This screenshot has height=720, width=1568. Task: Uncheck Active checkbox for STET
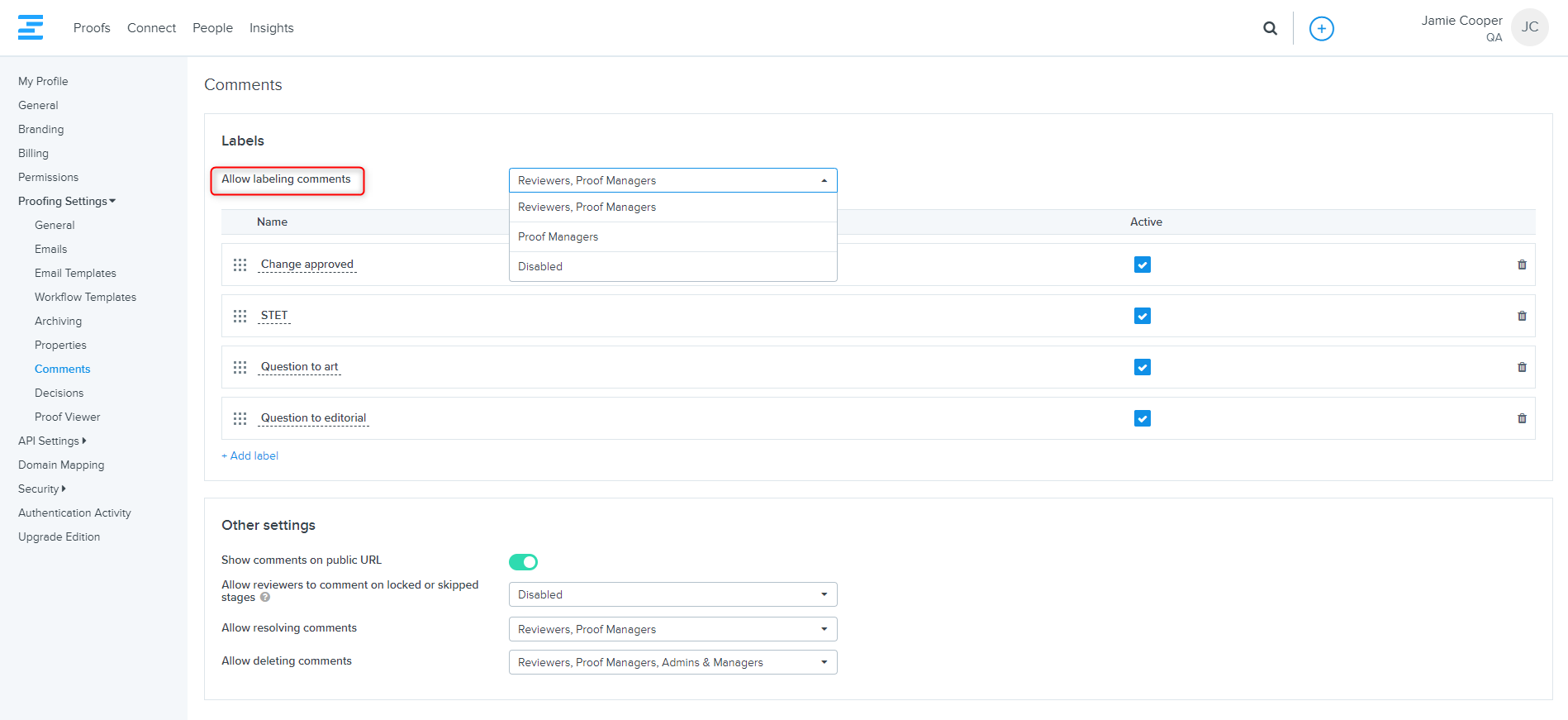click(1142, 316)
